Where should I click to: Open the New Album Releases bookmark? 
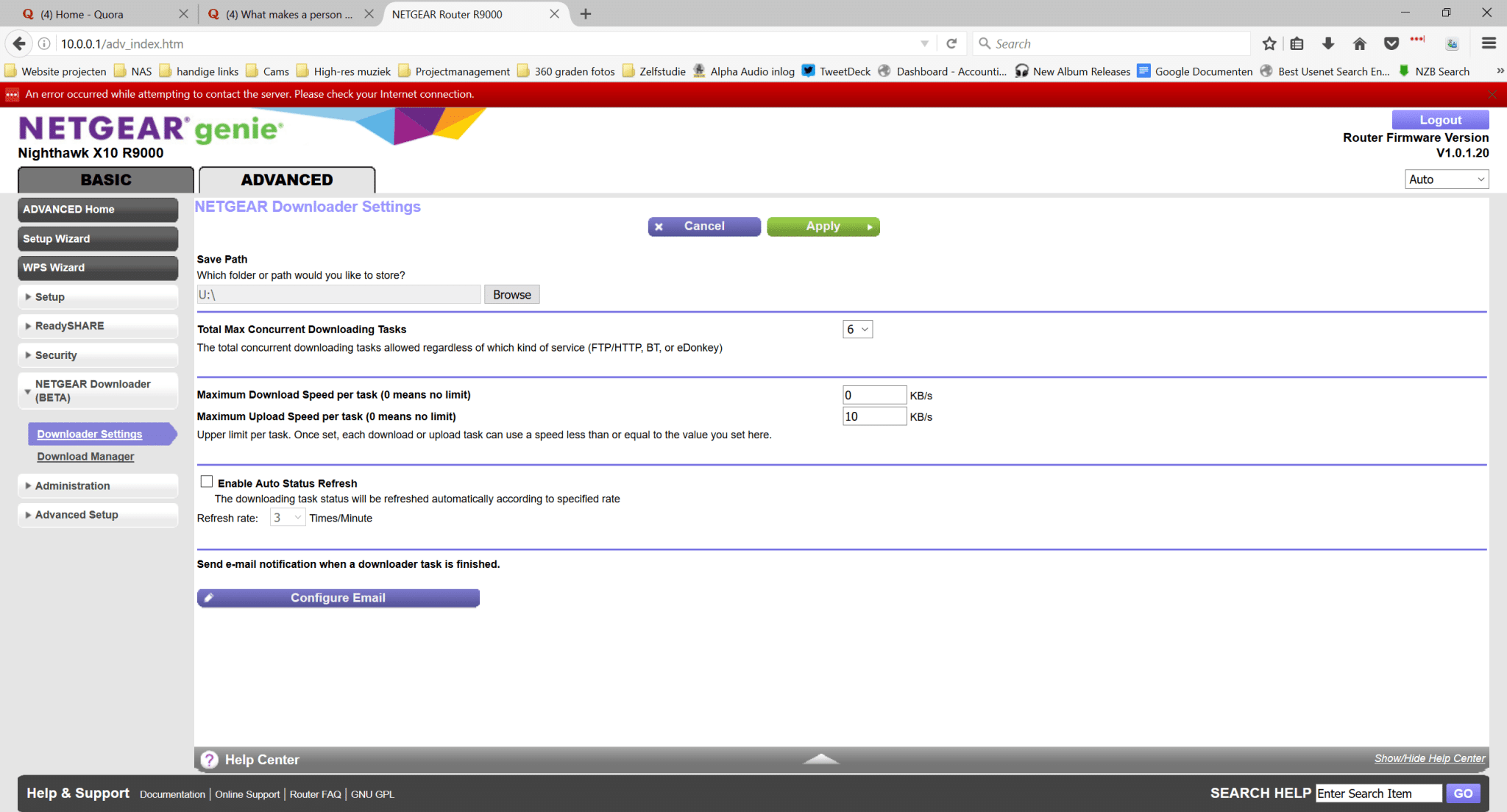1073,71
